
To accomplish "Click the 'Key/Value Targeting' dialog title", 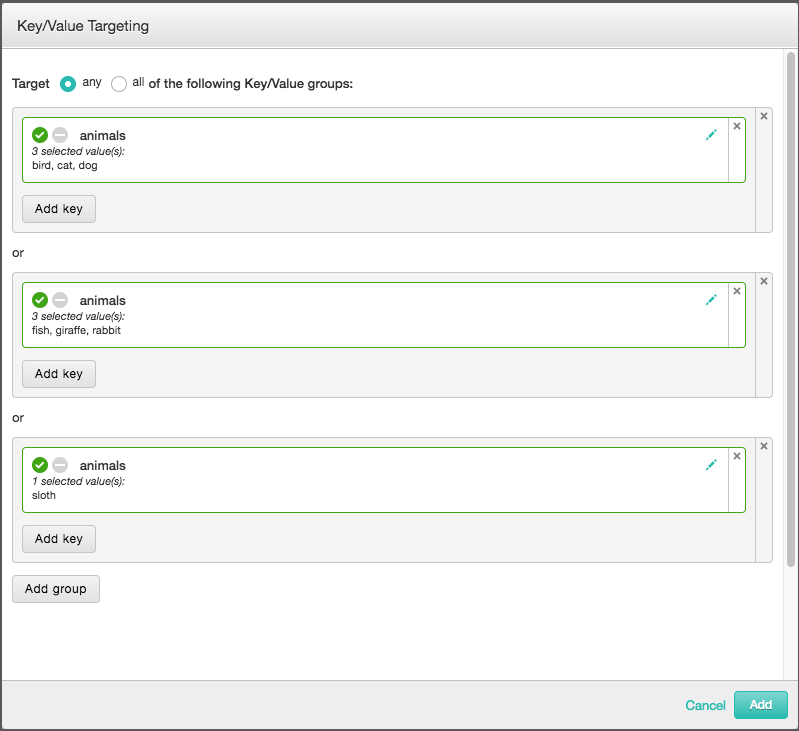I will [x=83, y=26].
